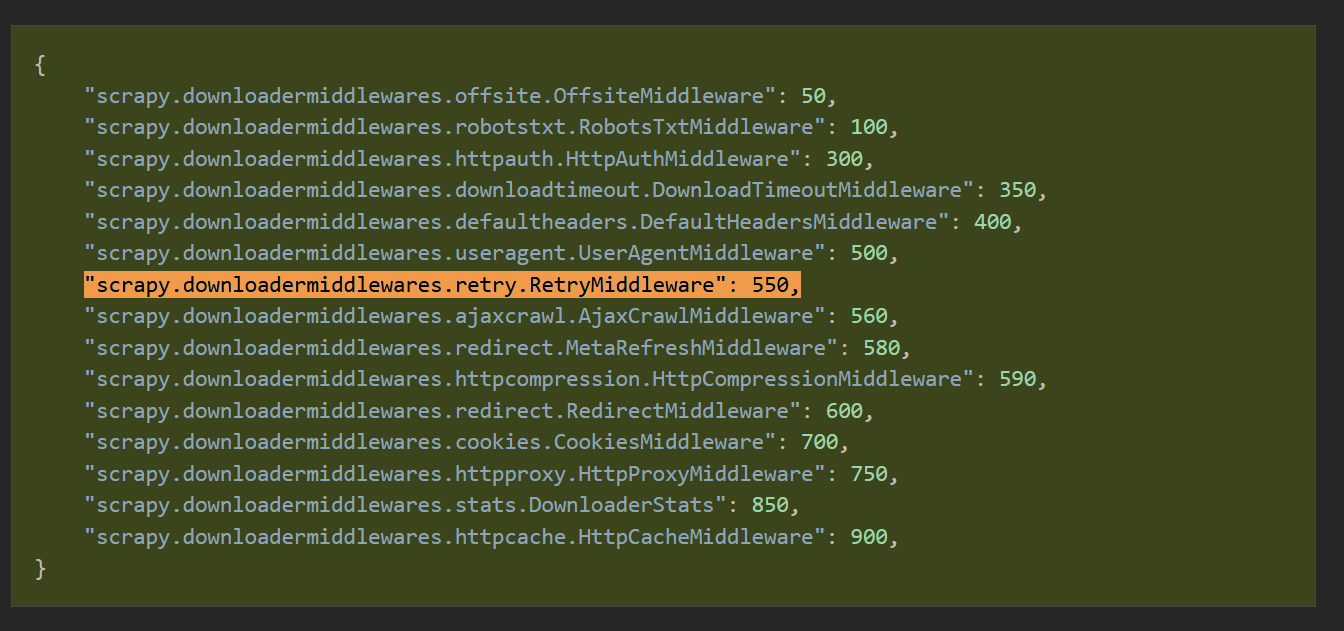Click the highlighted value 550
The width and height of the screenshot is (1344, 631).
click(770, 285)
